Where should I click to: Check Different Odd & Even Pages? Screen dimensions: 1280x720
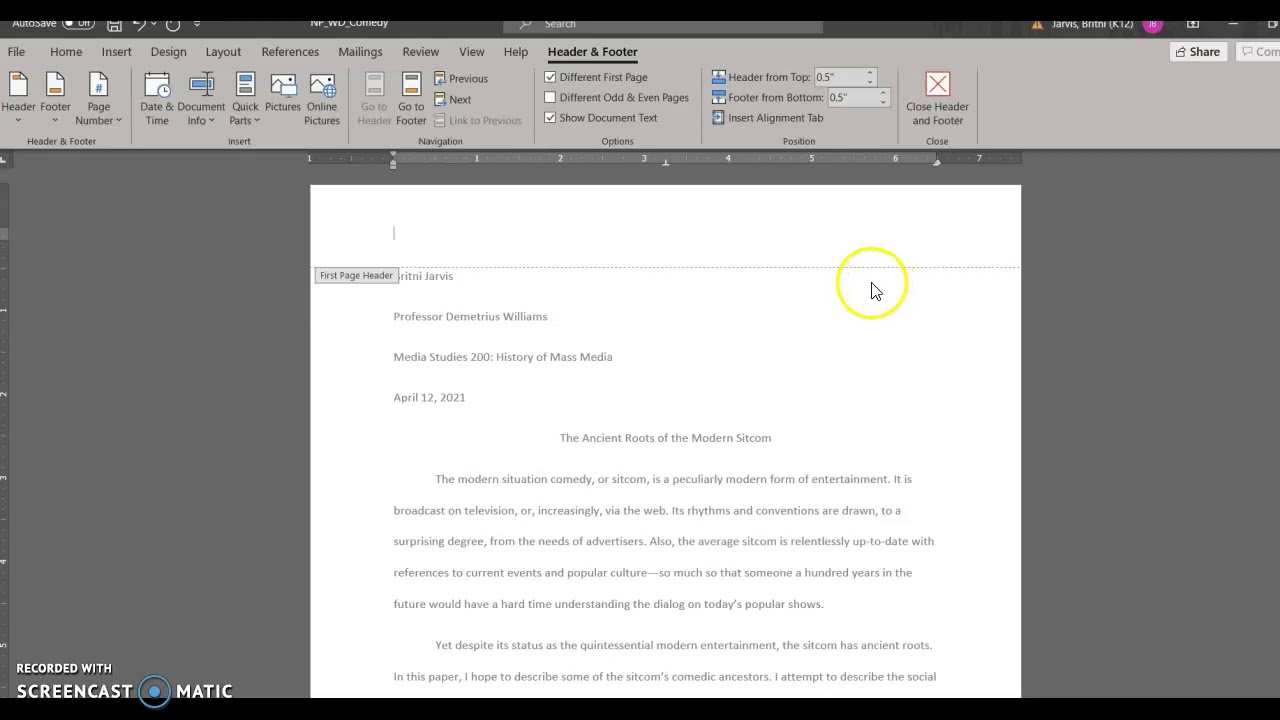[550, 97]
